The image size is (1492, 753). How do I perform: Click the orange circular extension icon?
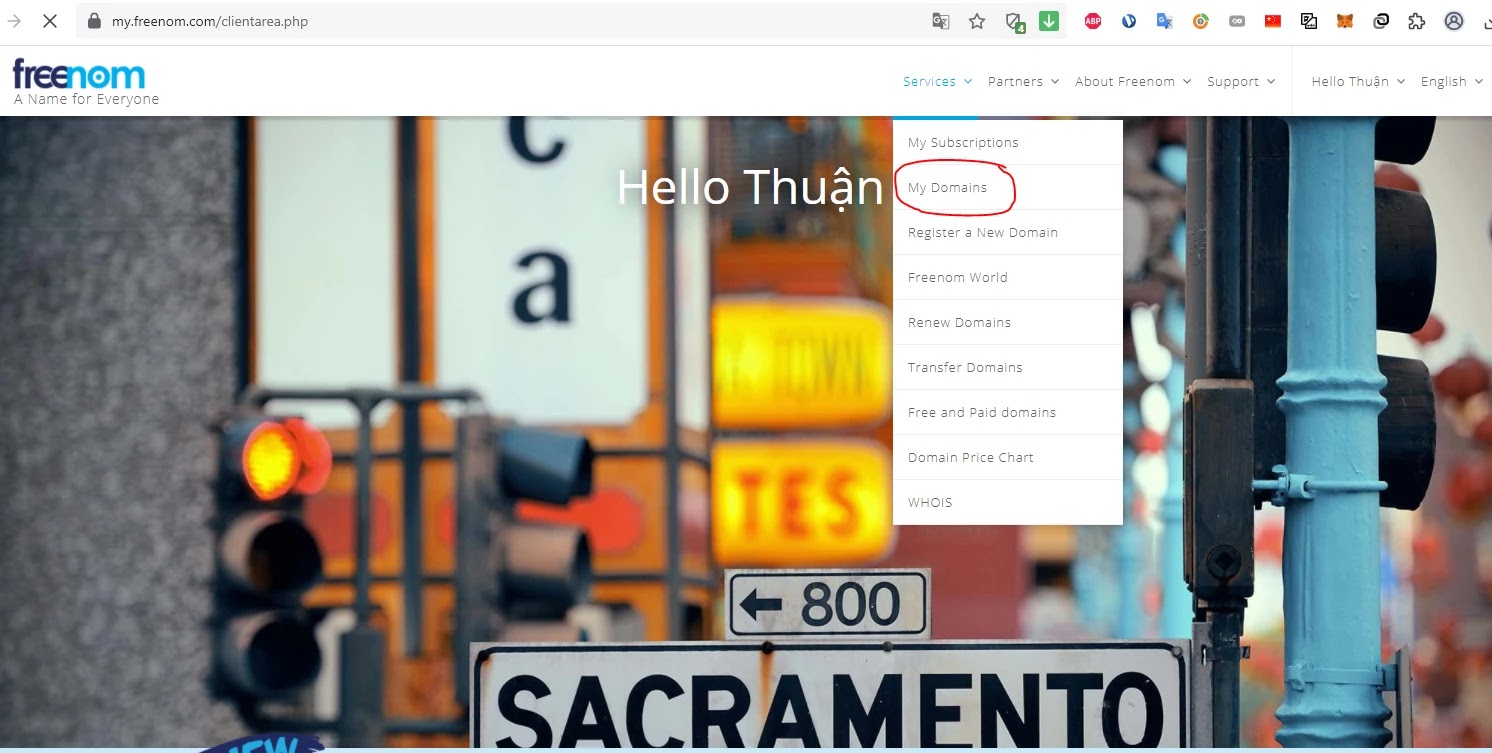[1201, 21]
